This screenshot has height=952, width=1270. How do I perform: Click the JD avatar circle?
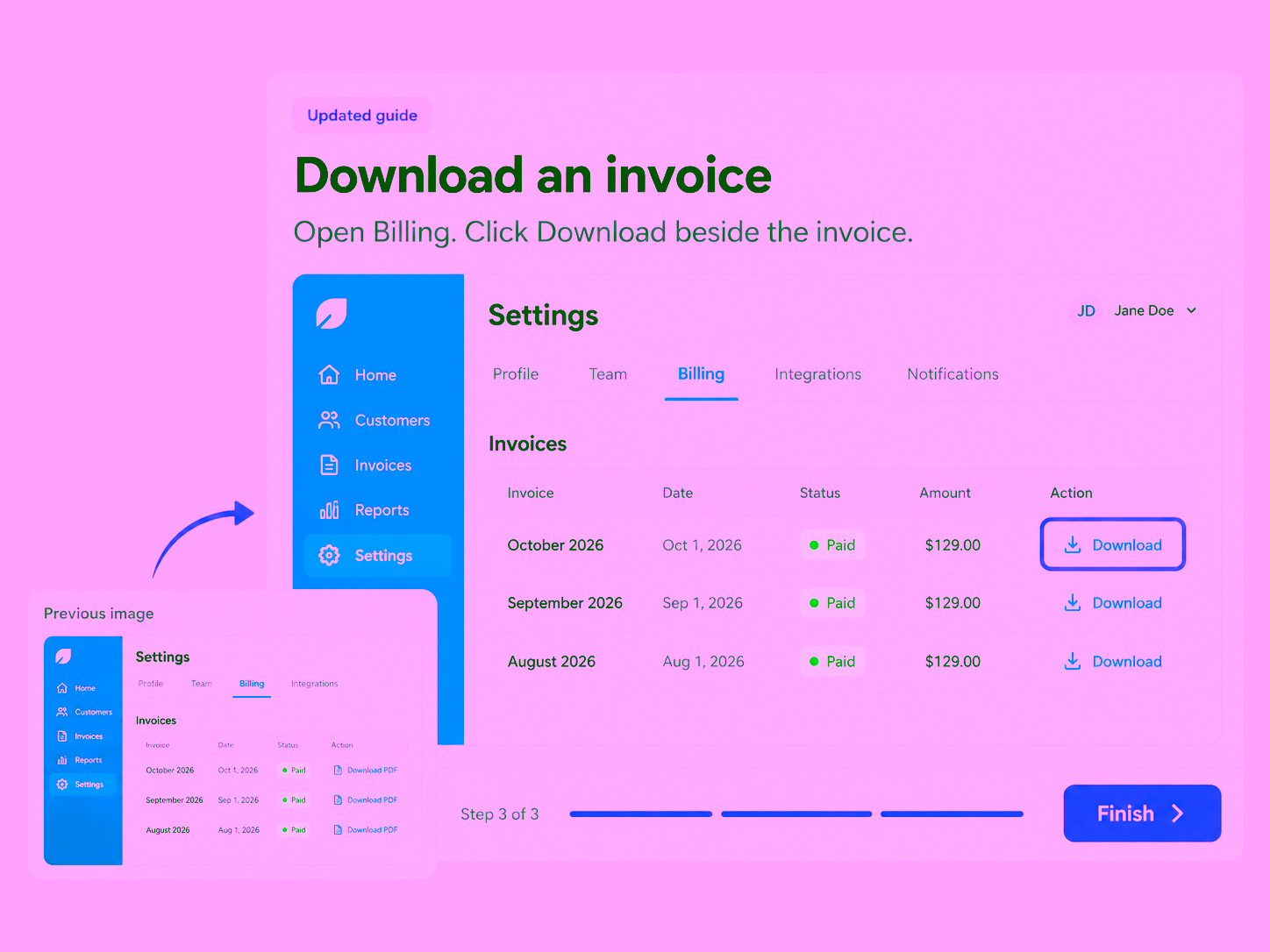tap(1086, 310)
